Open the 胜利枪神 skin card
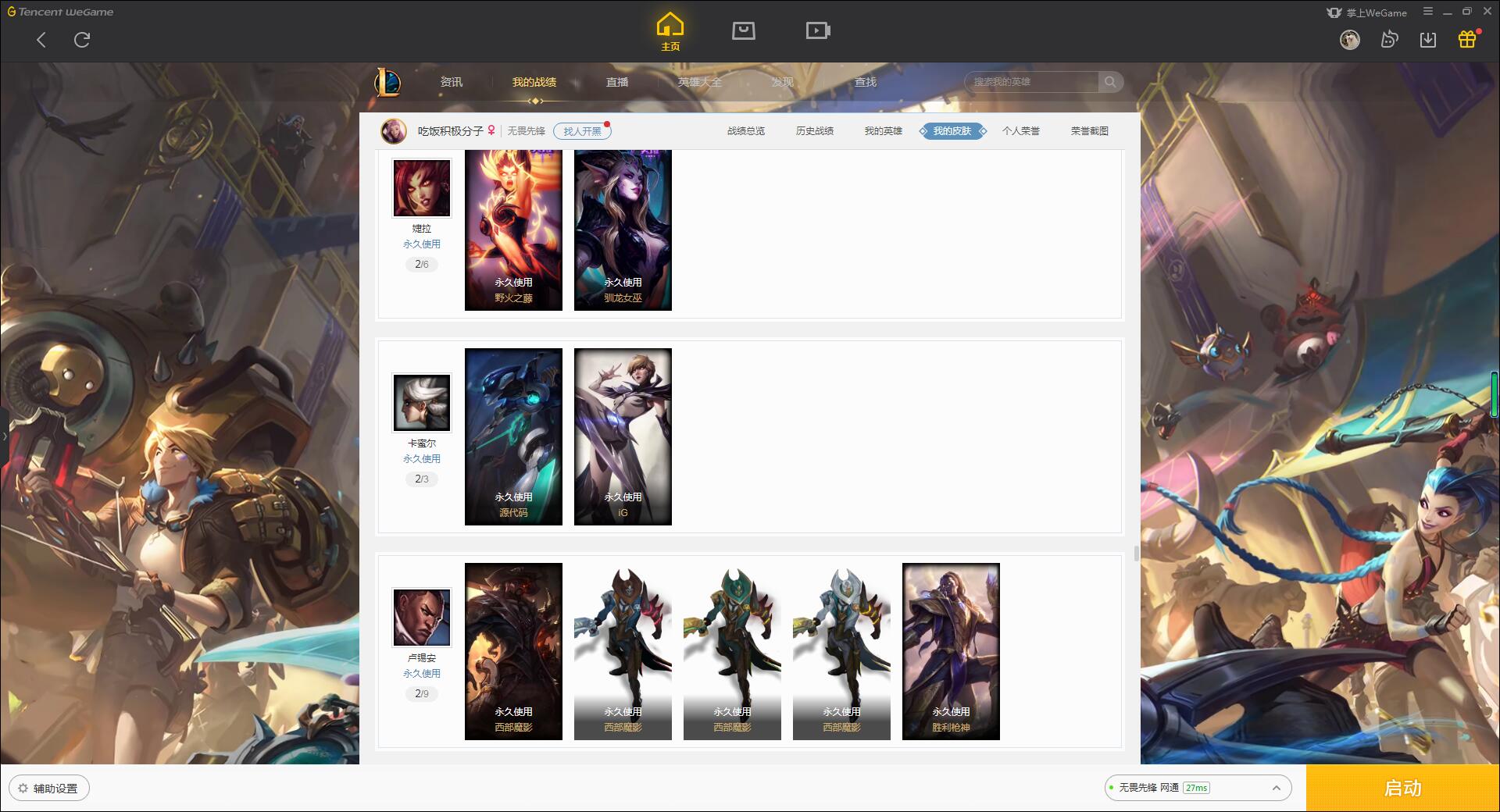The height and width of the screenshot is (812, 1500). 951,651
